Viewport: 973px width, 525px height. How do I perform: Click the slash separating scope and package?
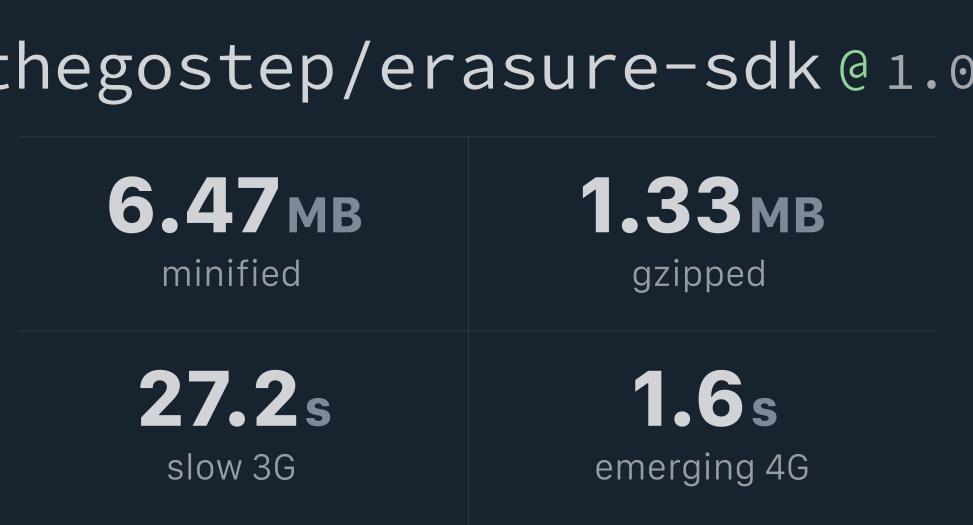point(357,70)
